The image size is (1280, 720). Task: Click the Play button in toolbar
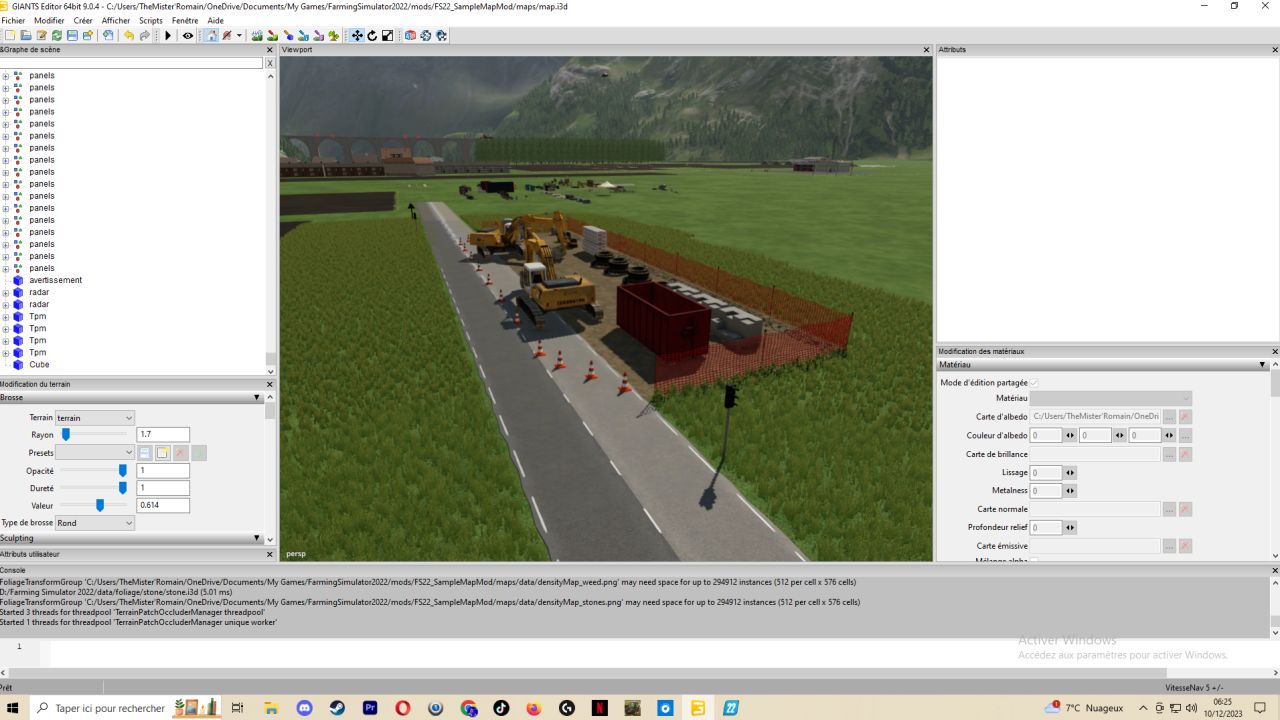pyautogui.click(x=168, y=35)
